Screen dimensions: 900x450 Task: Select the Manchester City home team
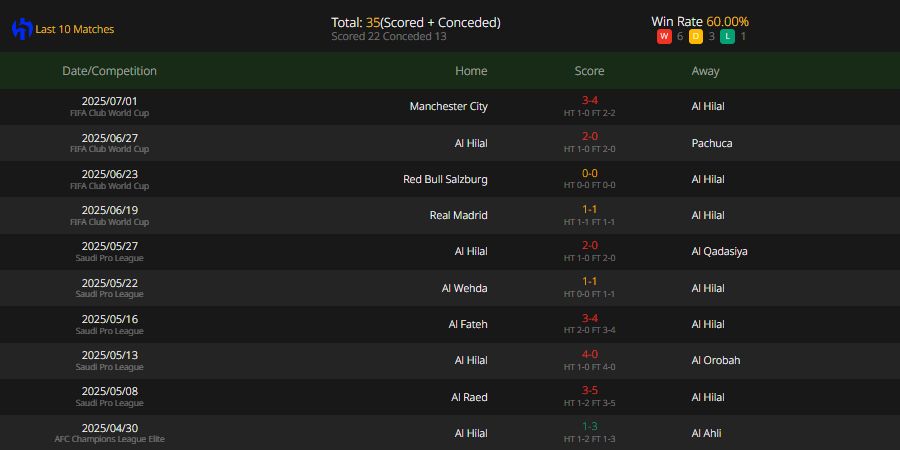click(448, 106)
